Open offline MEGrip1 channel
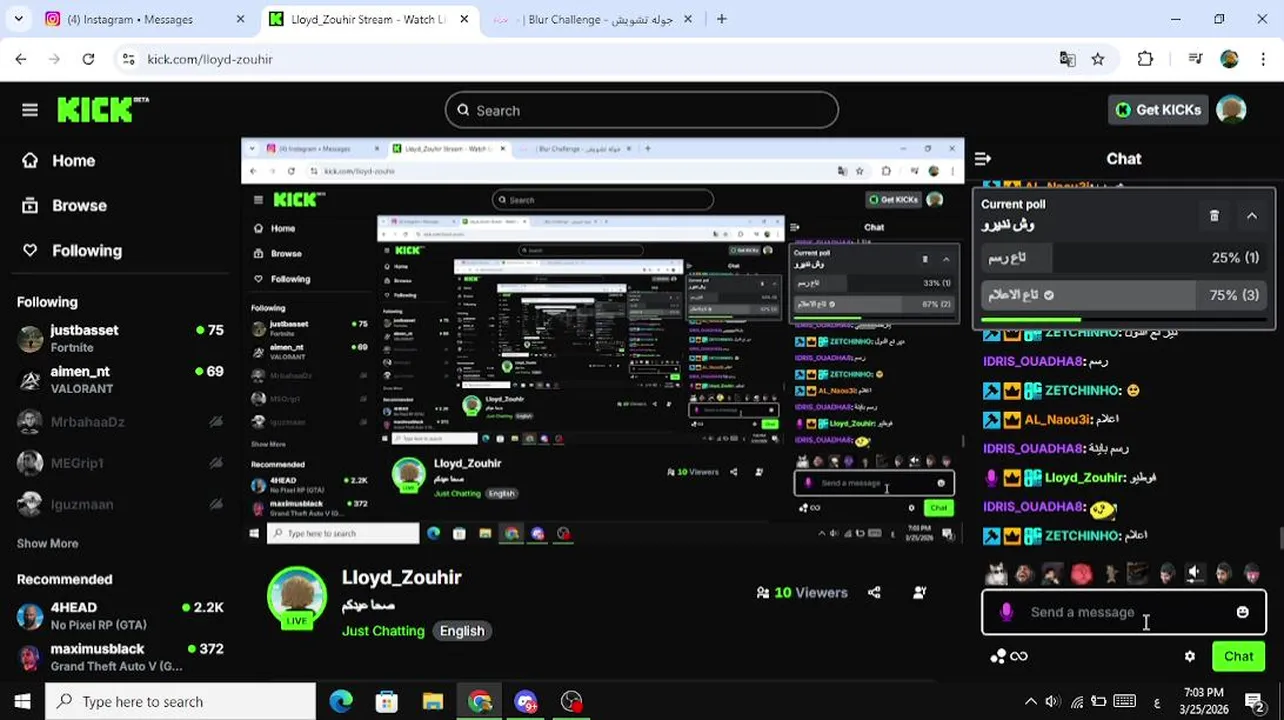This screenshot has height=720, width=1284. [120, 463]
